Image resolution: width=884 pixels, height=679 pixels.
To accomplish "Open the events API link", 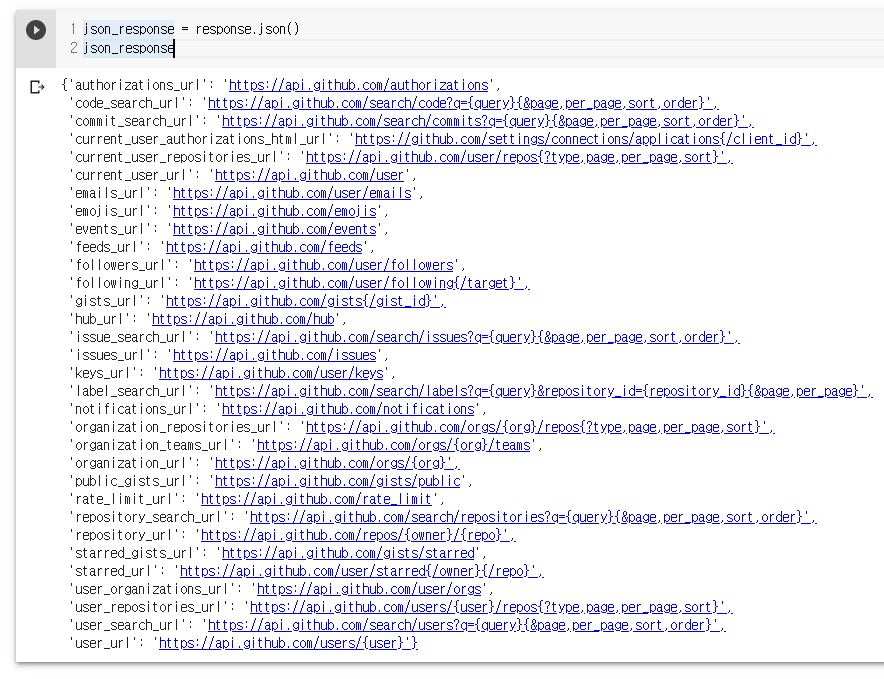I will pyautogui.click(x=275, y=230).
